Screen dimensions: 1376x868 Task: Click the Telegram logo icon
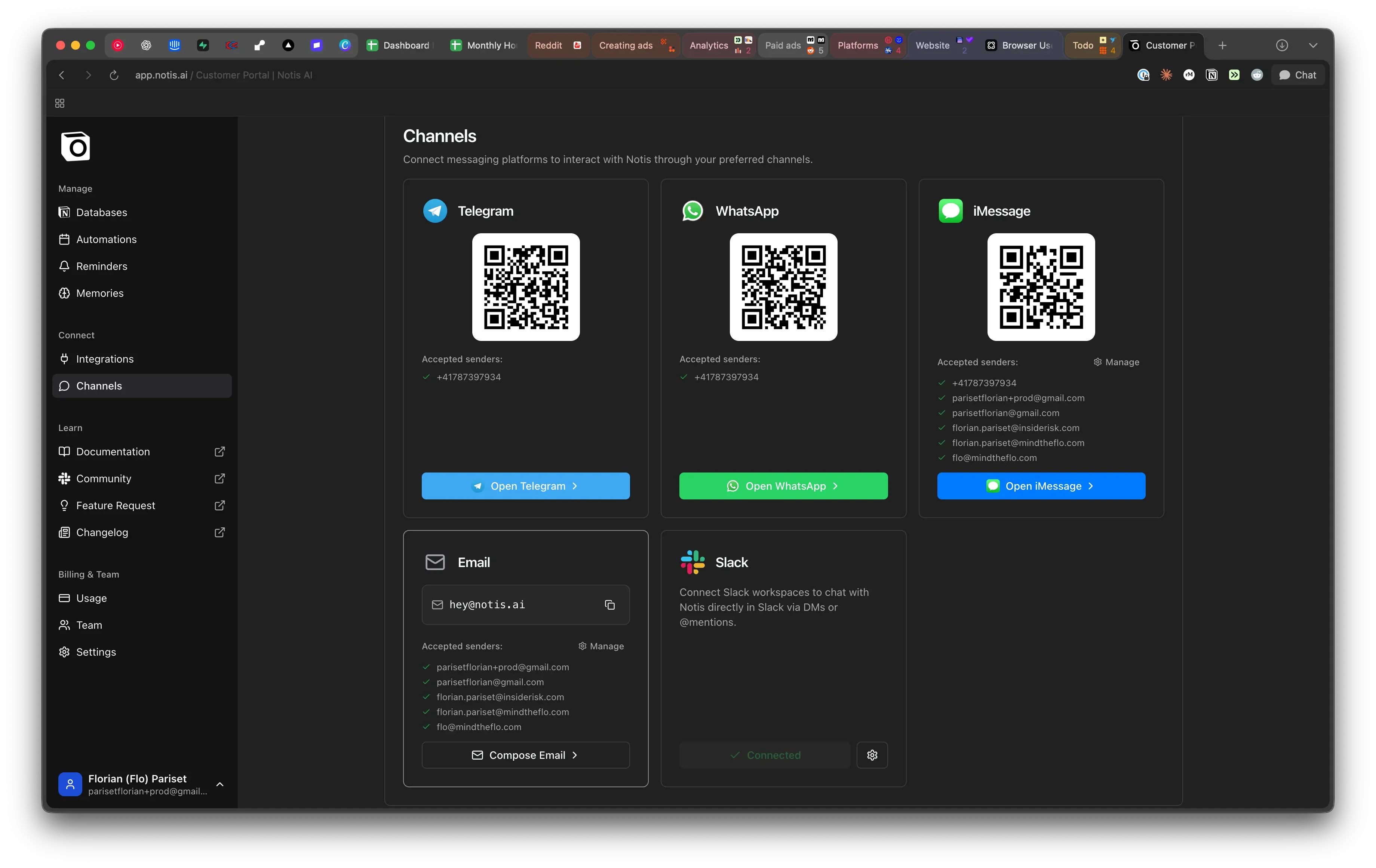[435, 210]
